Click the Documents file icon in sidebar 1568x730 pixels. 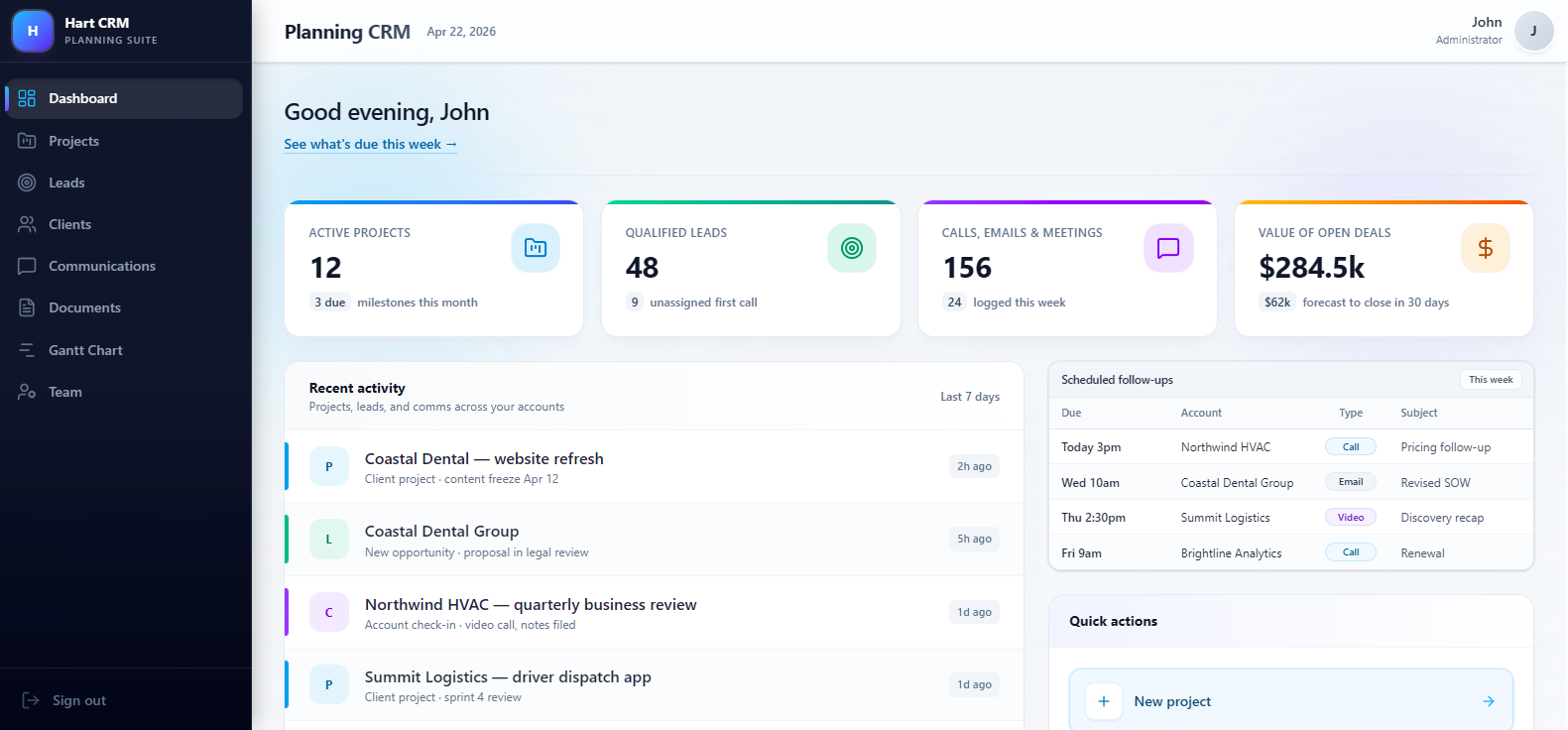[x=27, y=307]
